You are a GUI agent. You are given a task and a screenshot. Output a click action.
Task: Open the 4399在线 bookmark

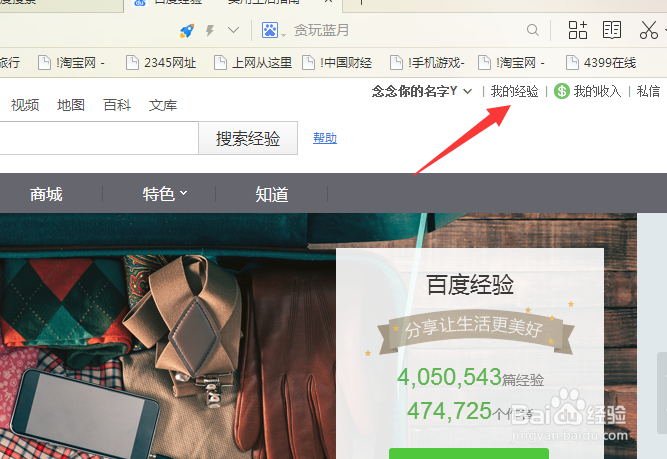pos(601,63)
